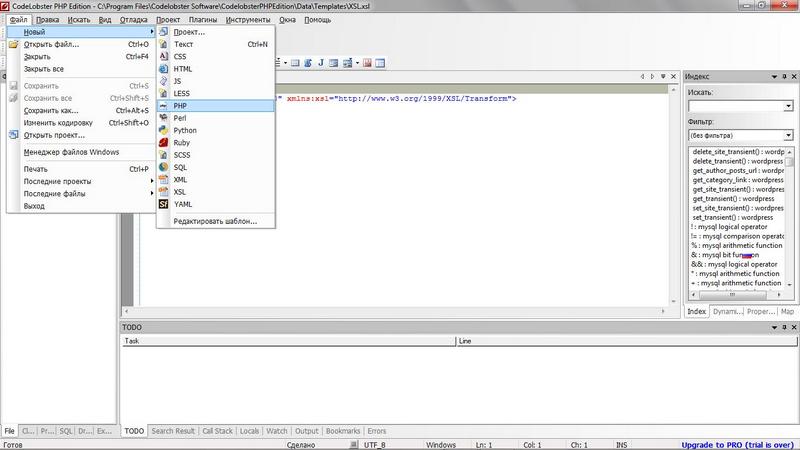Select Текст to create a text file
This screenshot has height=450, width=800.
(x=216, y=44)
